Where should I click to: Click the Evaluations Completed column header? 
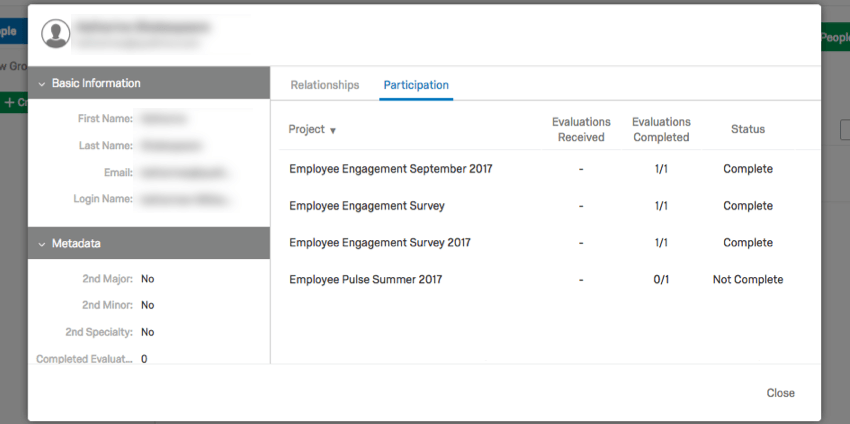click(x=661, y=130)
